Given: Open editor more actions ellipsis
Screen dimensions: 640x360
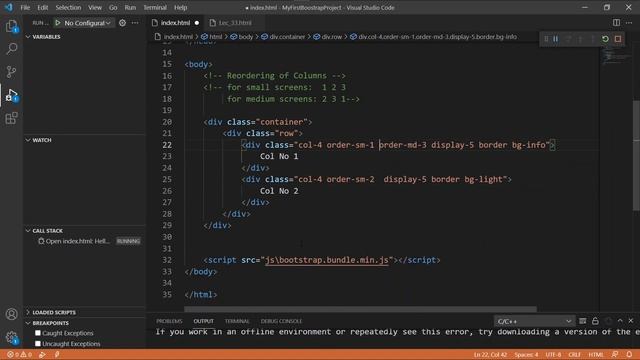Looking at the screenshot, I should (x=629, y=22).
